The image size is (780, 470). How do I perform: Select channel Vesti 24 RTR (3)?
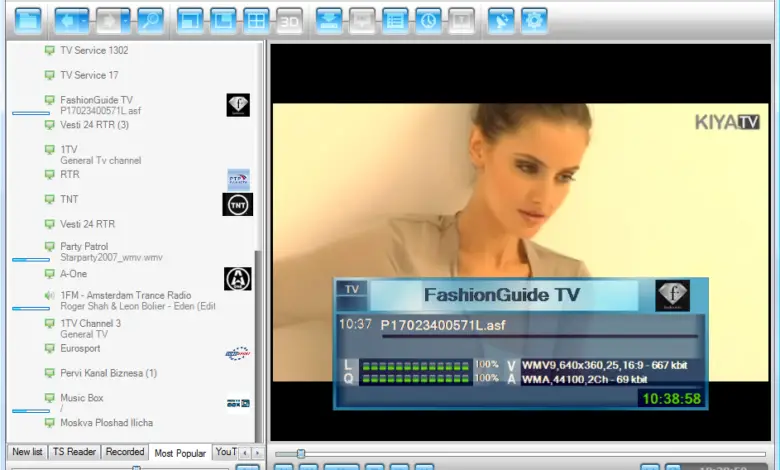tap(95, 125)
